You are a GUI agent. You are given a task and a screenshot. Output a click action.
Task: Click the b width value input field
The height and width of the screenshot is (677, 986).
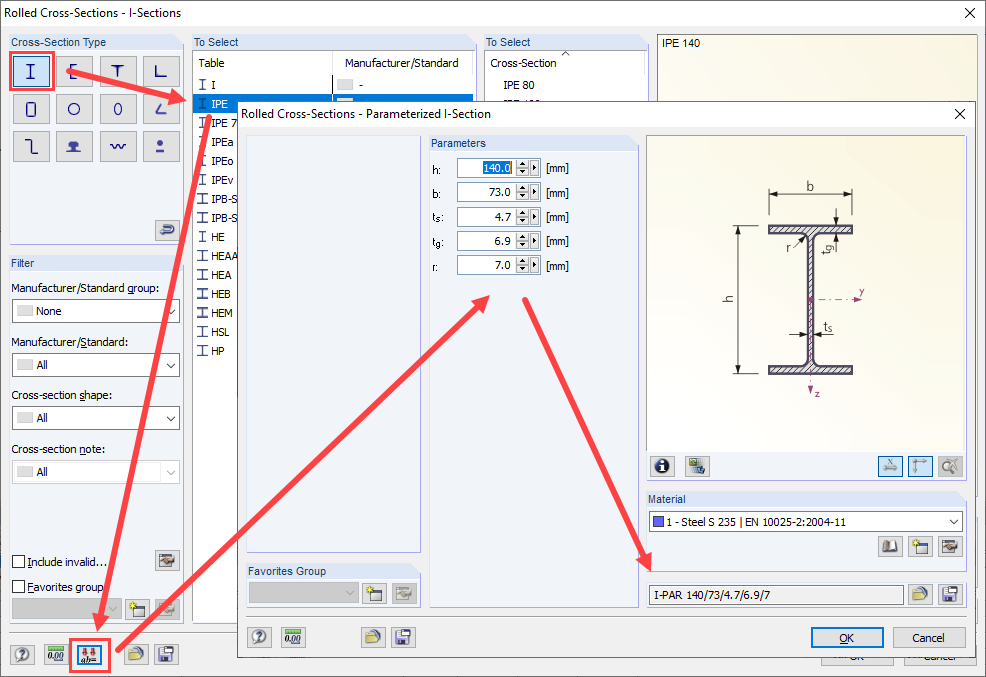487,192
